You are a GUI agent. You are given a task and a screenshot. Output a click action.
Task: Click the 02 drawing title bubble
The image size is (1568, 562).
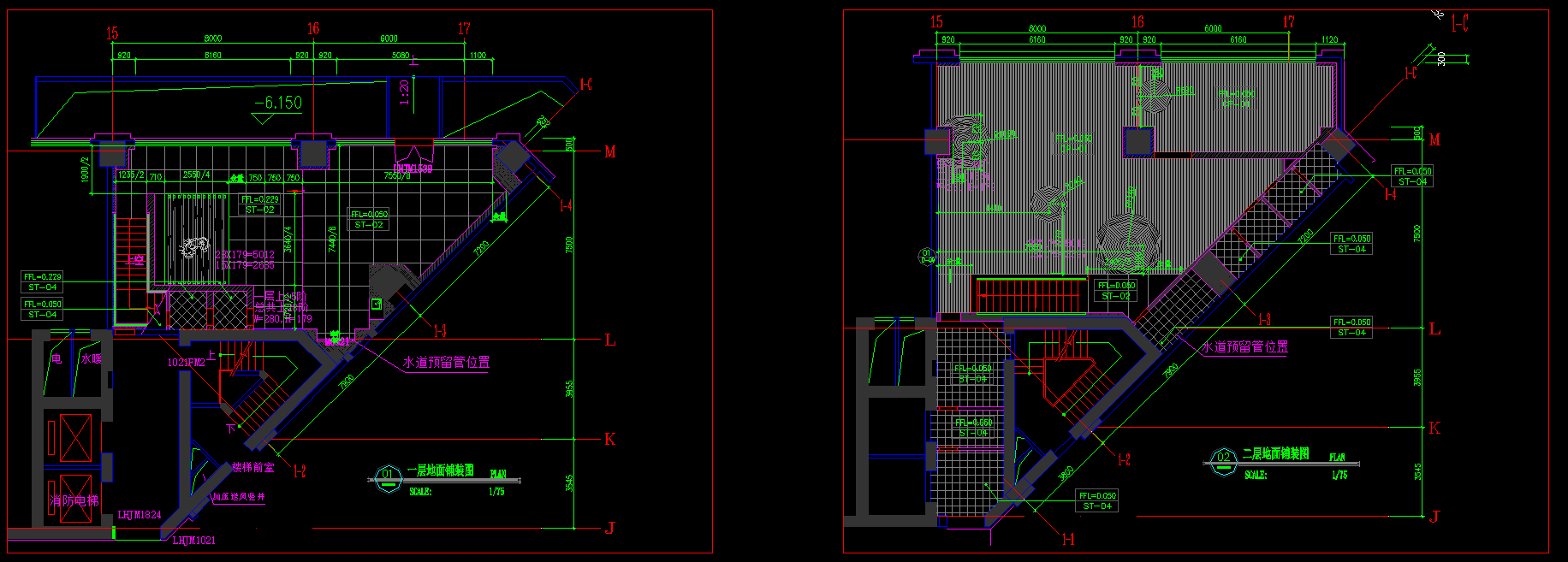coord(1224,459)
